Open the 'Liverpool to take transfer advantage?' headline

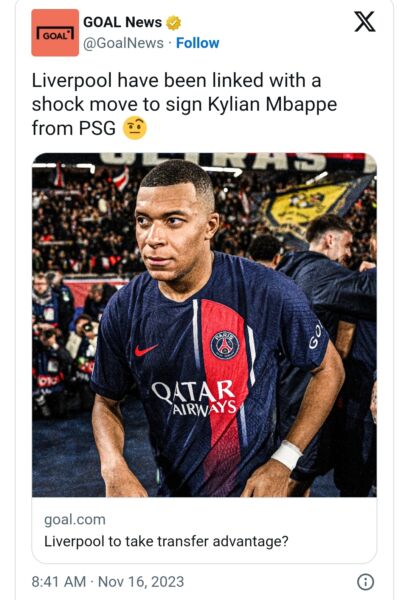click(x=166, y=541)
